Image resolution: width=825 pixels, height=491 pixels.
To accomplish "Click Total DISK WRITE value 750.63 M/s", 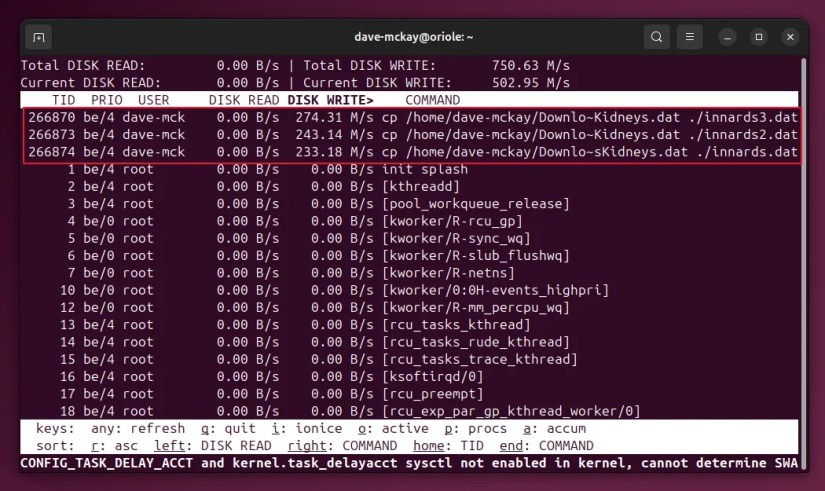I will coord(531,65).
